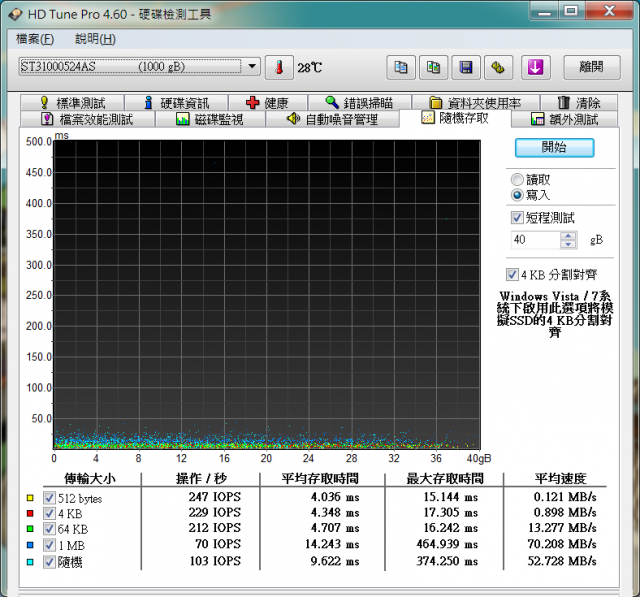Click the 464.939 ms max access value

[447, 544]
